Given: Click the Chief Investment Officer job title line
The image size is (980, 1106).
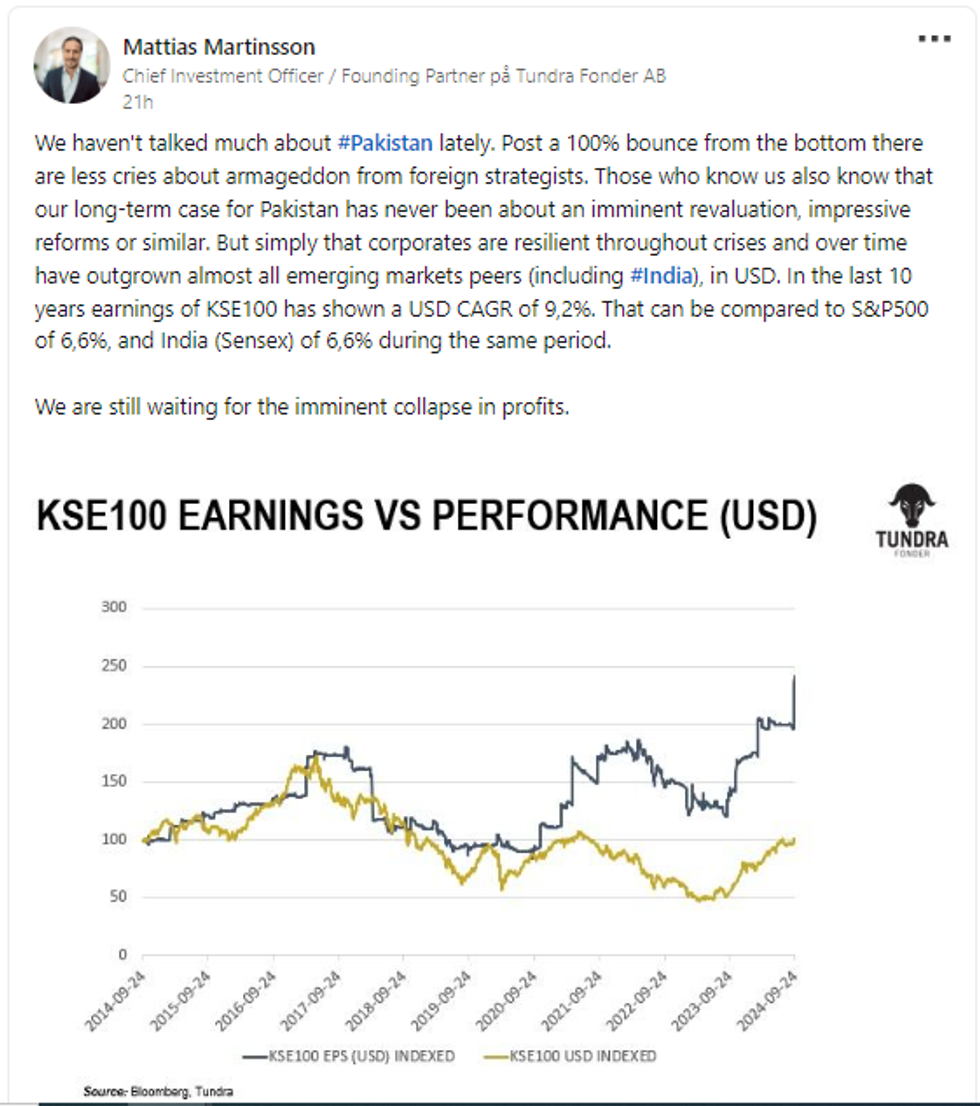Looking at the screenshot, I should tap(394, 76).
